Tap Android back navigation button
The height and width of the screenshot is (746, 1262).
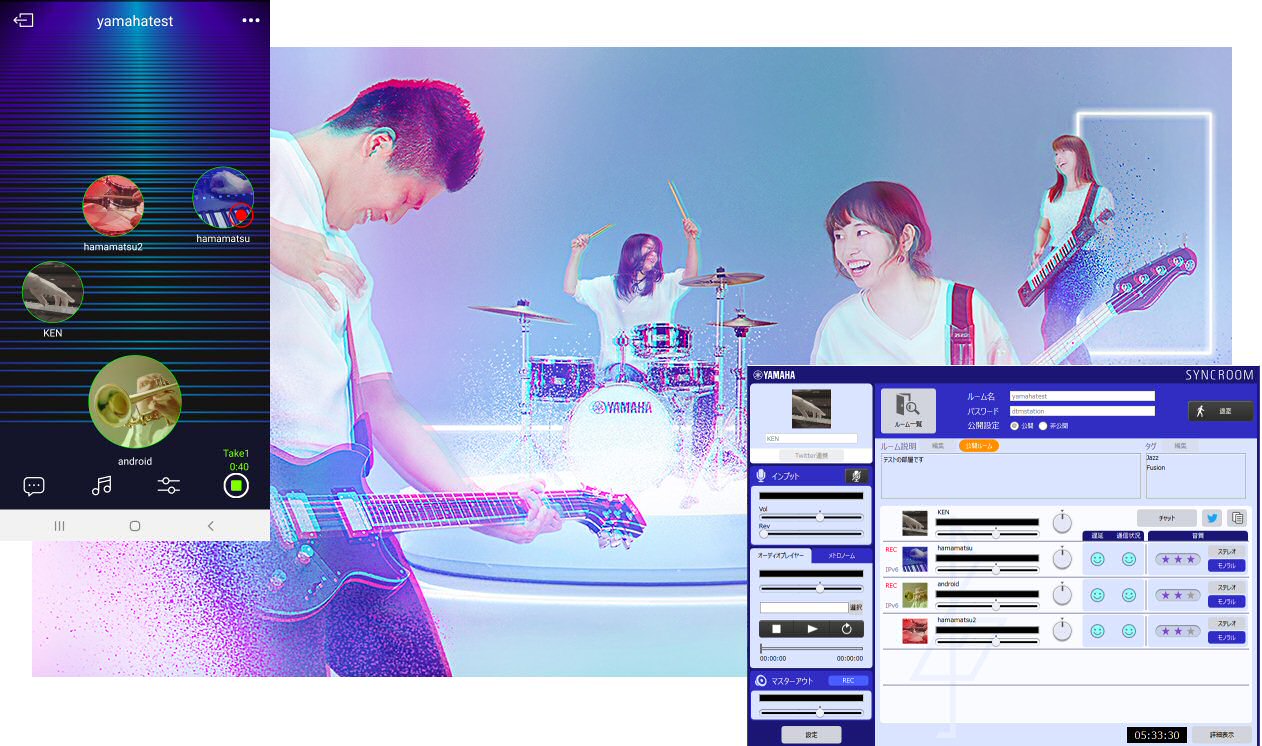pos(210,525)
